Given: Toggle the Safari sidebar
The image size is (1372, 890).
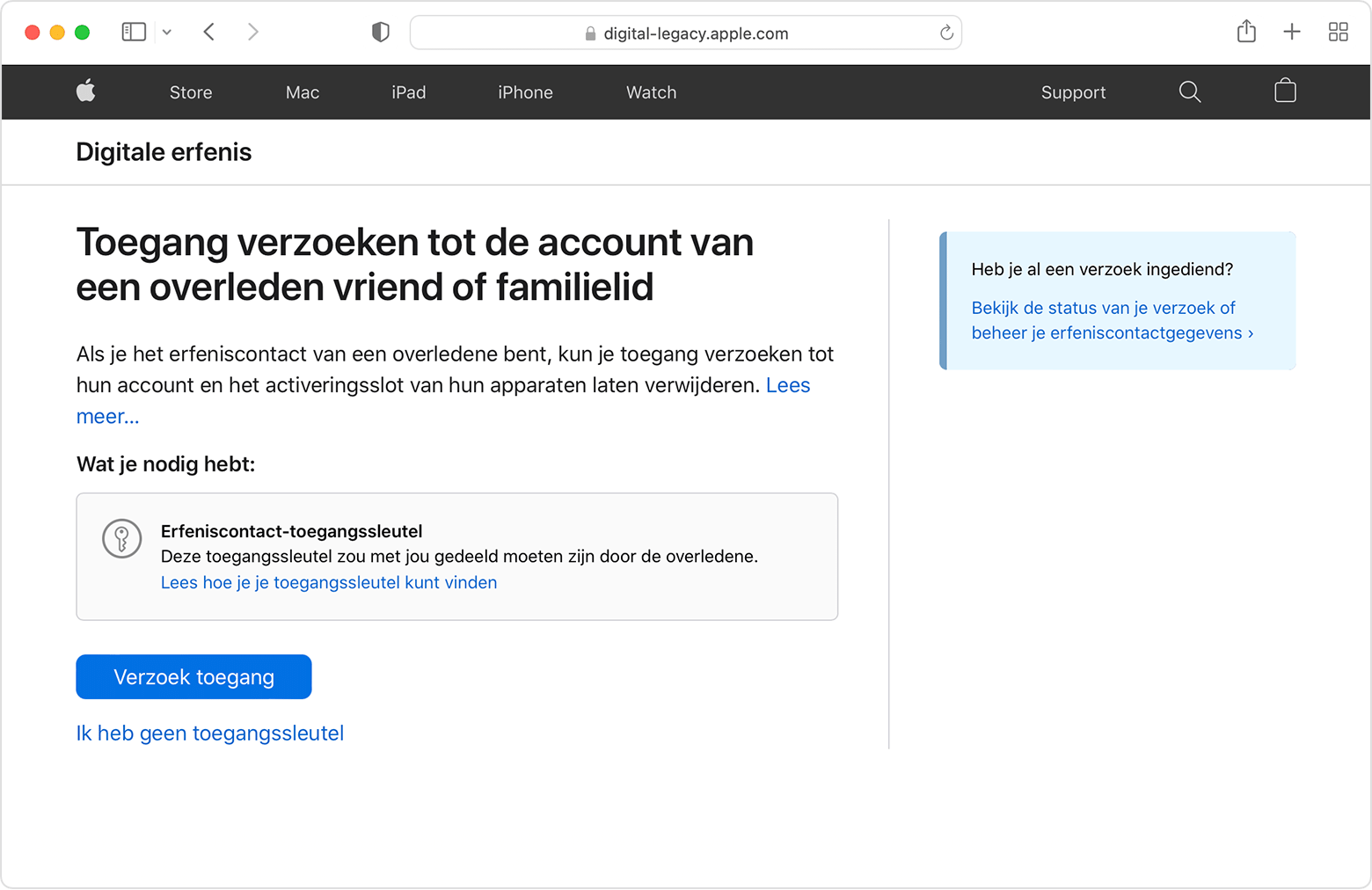Looking at the screenshot, I should coord(134,32).
